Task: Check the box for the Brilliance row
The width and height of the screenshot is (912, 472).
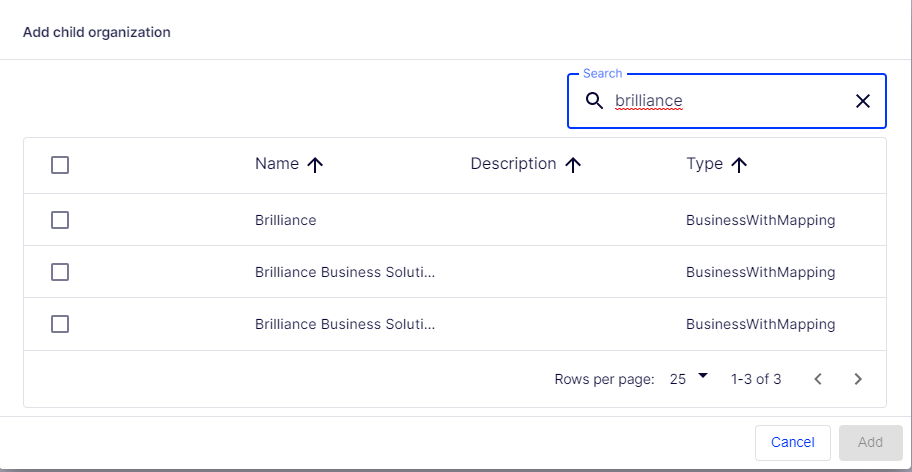Action: 60,220
